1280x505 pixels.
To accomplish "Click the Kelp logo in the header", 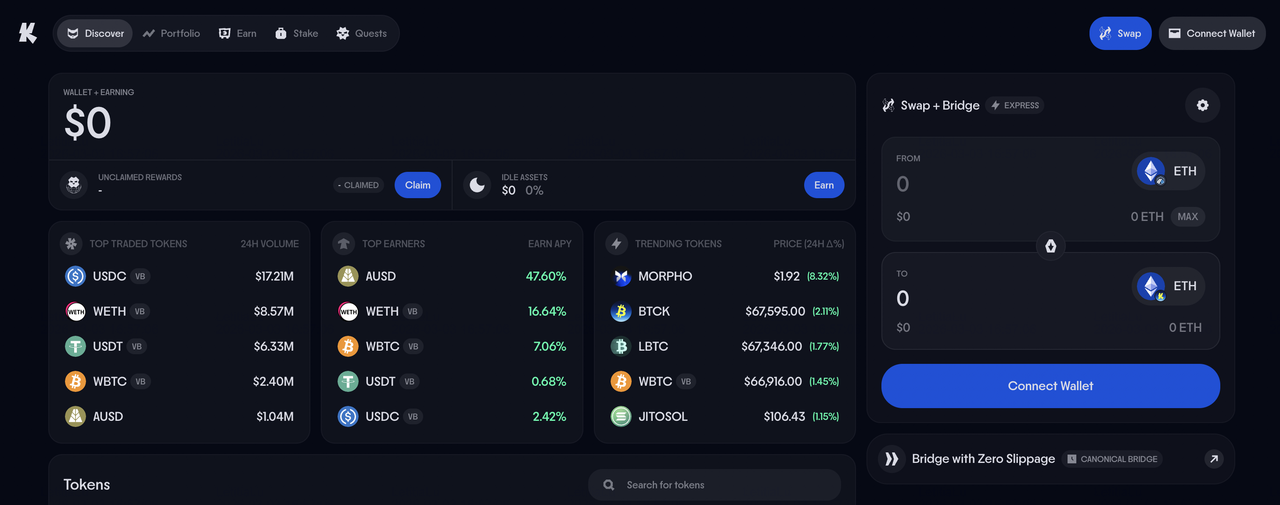I will point(28,33).
